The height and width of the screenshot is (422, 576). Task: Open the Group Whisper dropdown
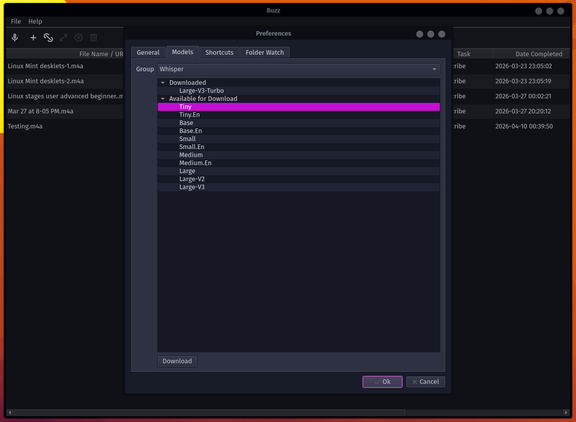click(x=299, y=69)
